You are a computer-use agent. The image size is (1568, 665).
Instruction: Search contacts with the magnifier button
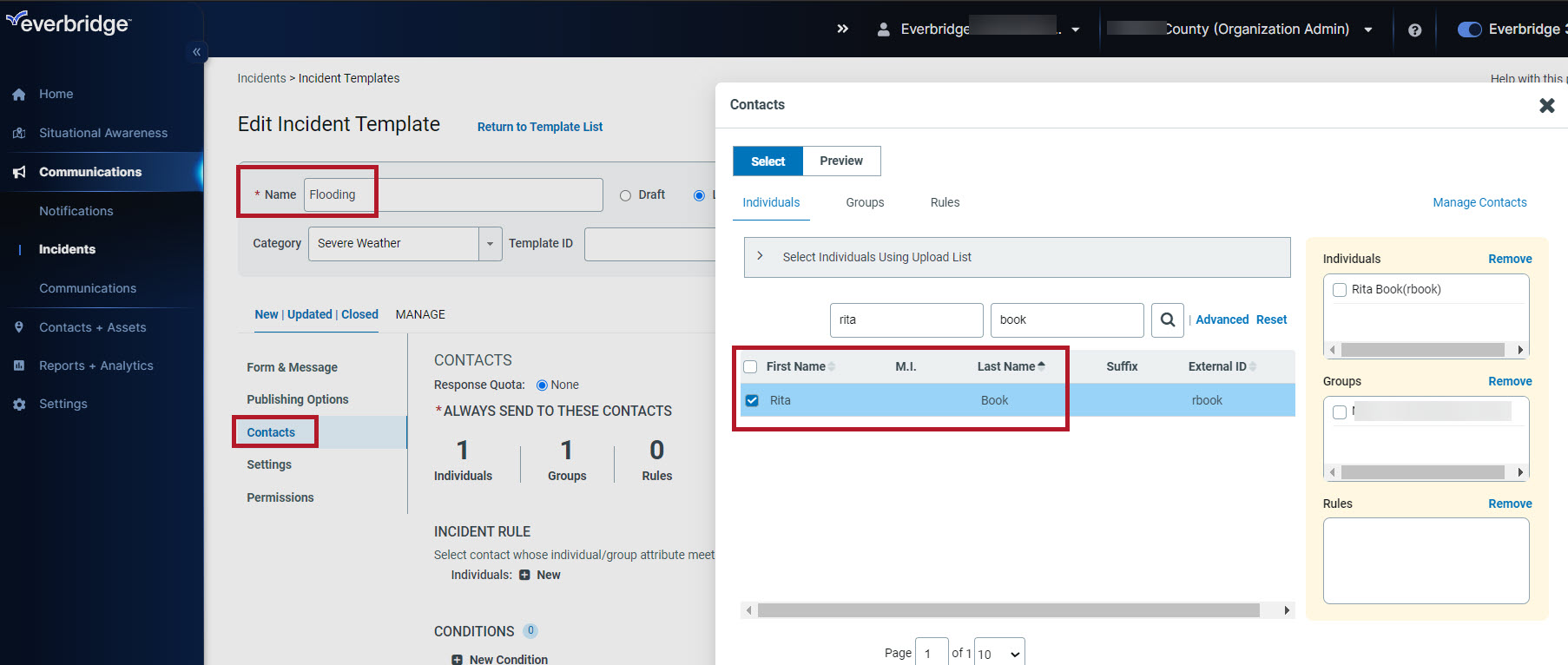click(x=1168, y=319)
